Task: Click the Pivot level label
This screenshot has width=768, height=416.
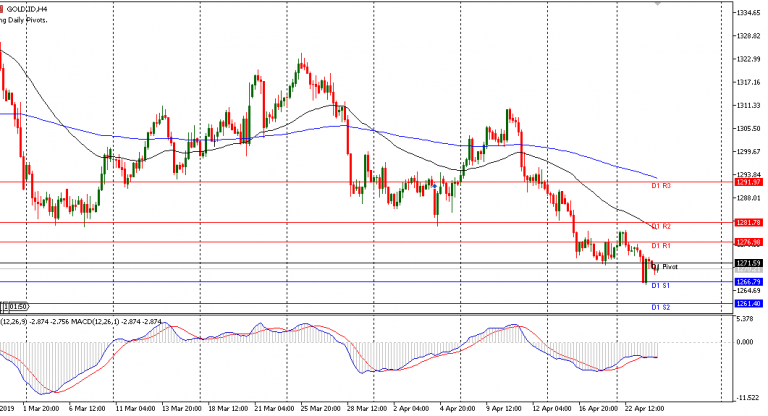Action: [x=670, y=267]
